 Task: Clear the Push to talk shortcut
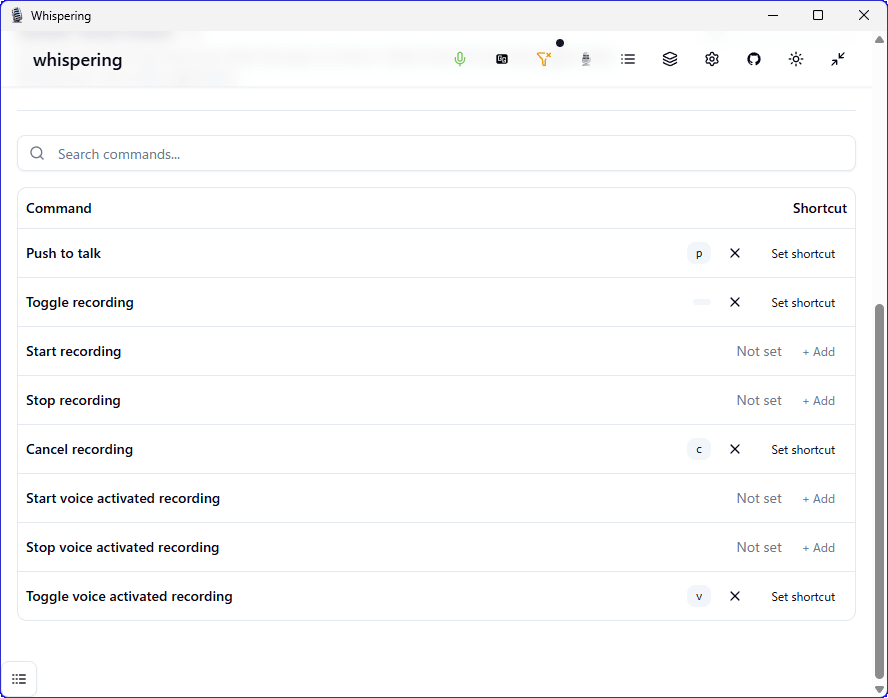click(735, 253)
